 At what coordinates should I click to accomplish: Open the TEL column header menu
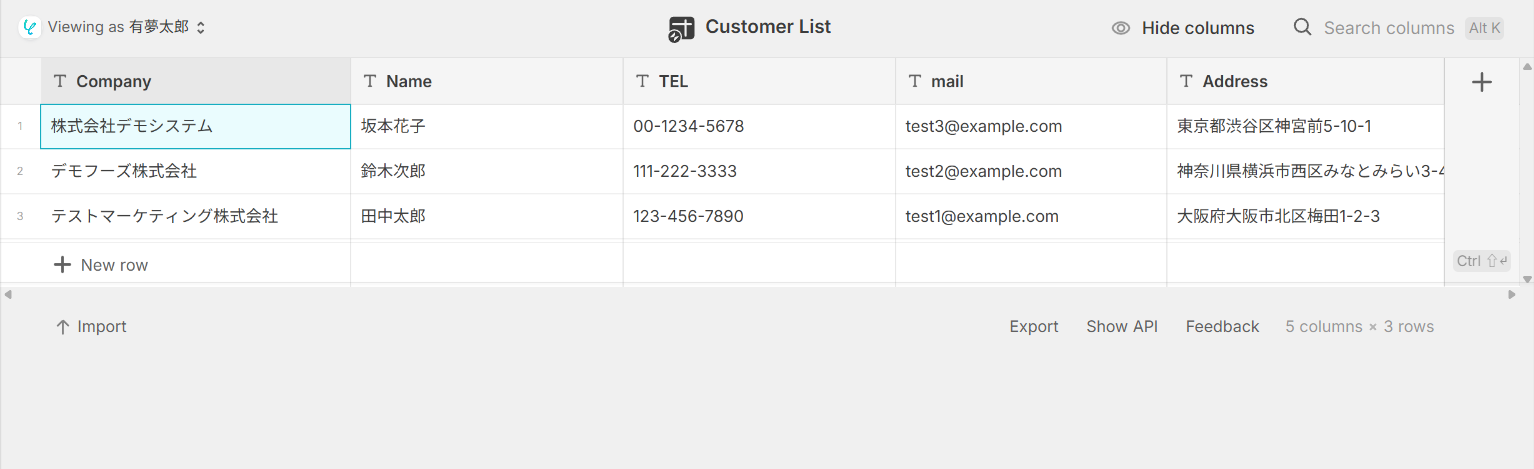[758, 82]
